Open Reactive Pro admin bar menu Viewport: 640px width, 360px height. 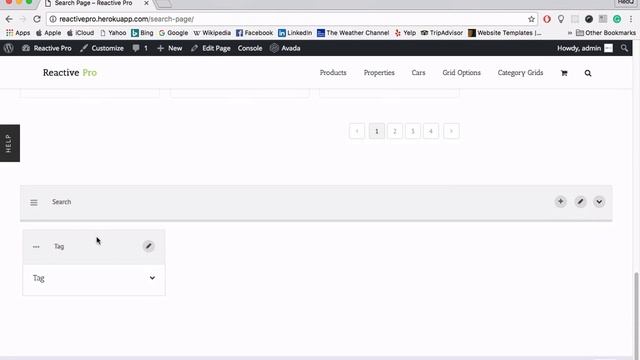click(47, 48)
